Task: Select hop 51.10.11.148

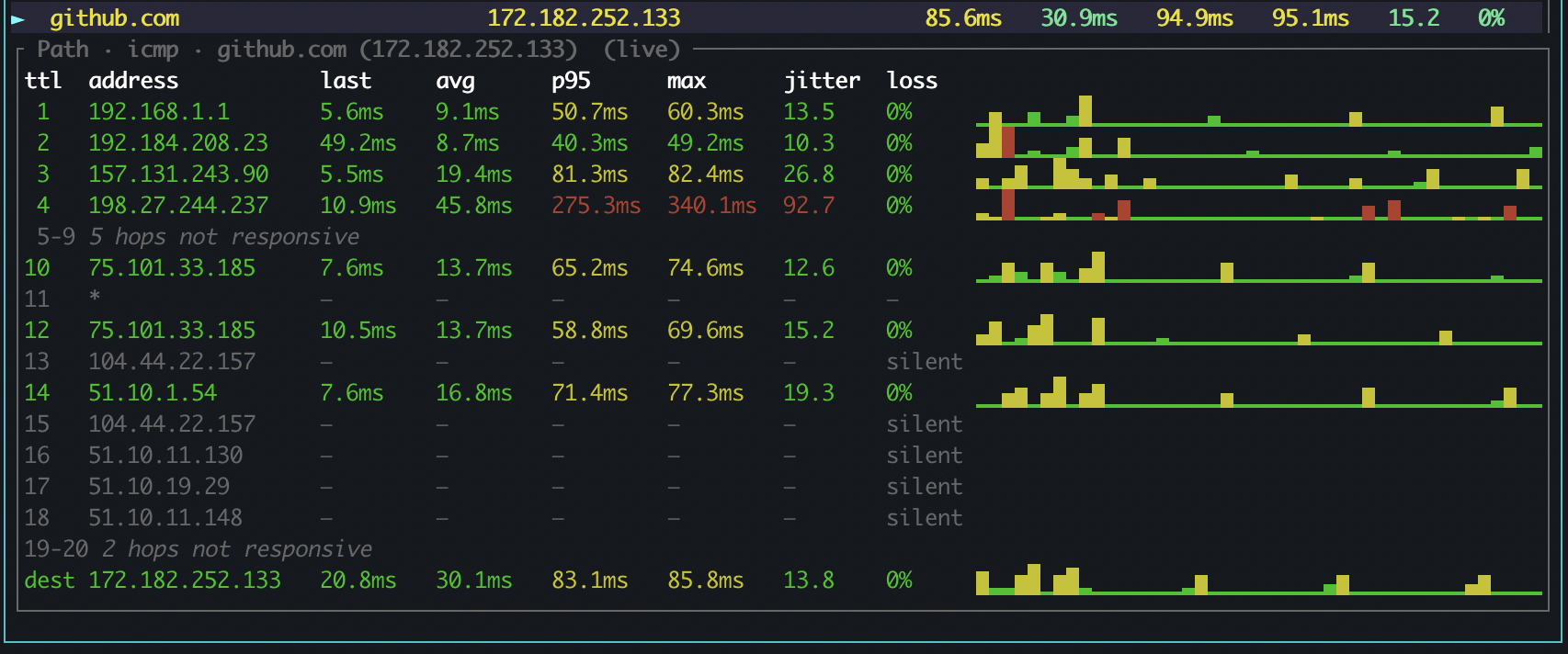Action: pyautogui.click(x=165, y=518)
